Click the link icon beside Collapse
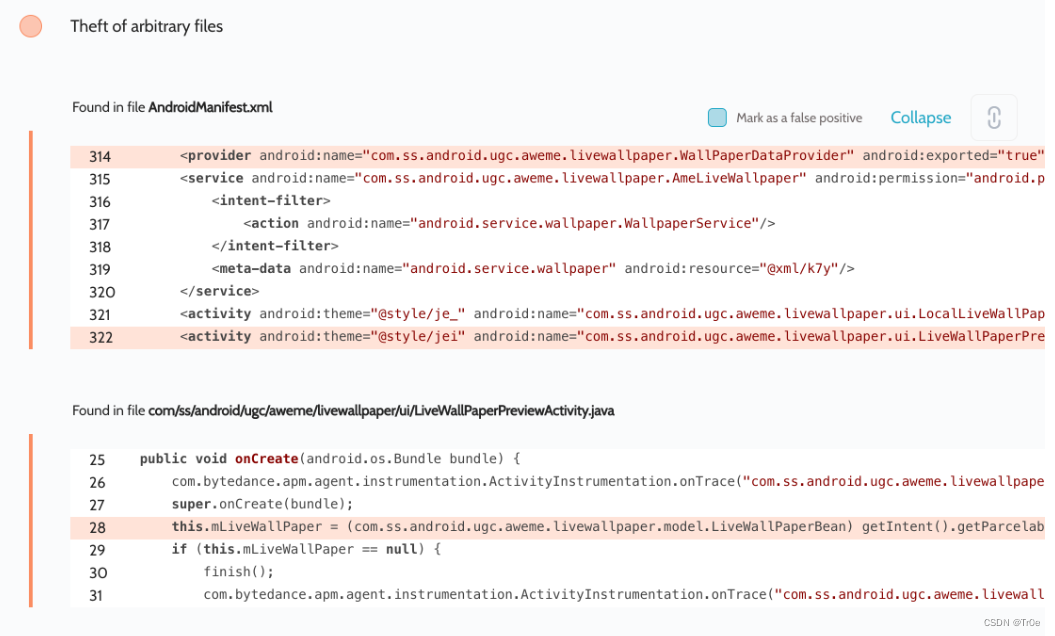 994,117
